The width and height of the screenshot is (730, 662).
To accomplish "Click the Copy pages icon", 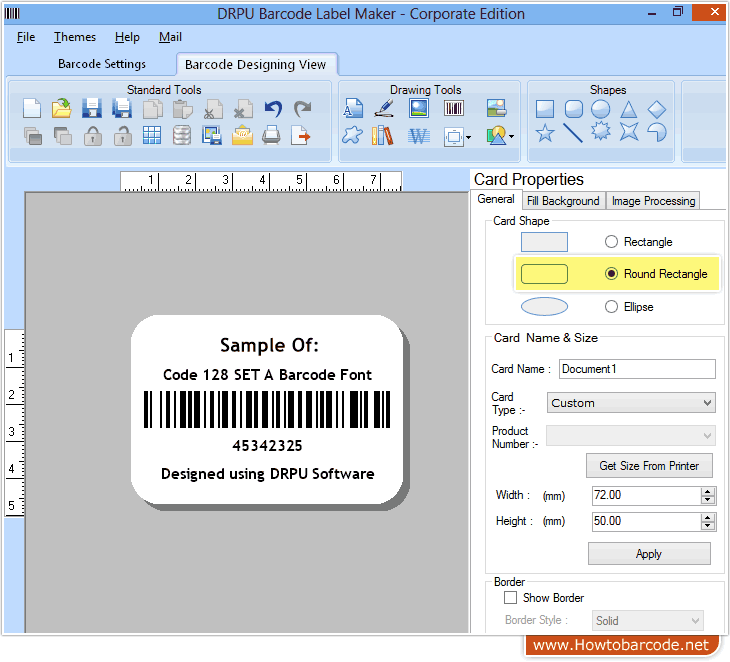I will 152,109.
